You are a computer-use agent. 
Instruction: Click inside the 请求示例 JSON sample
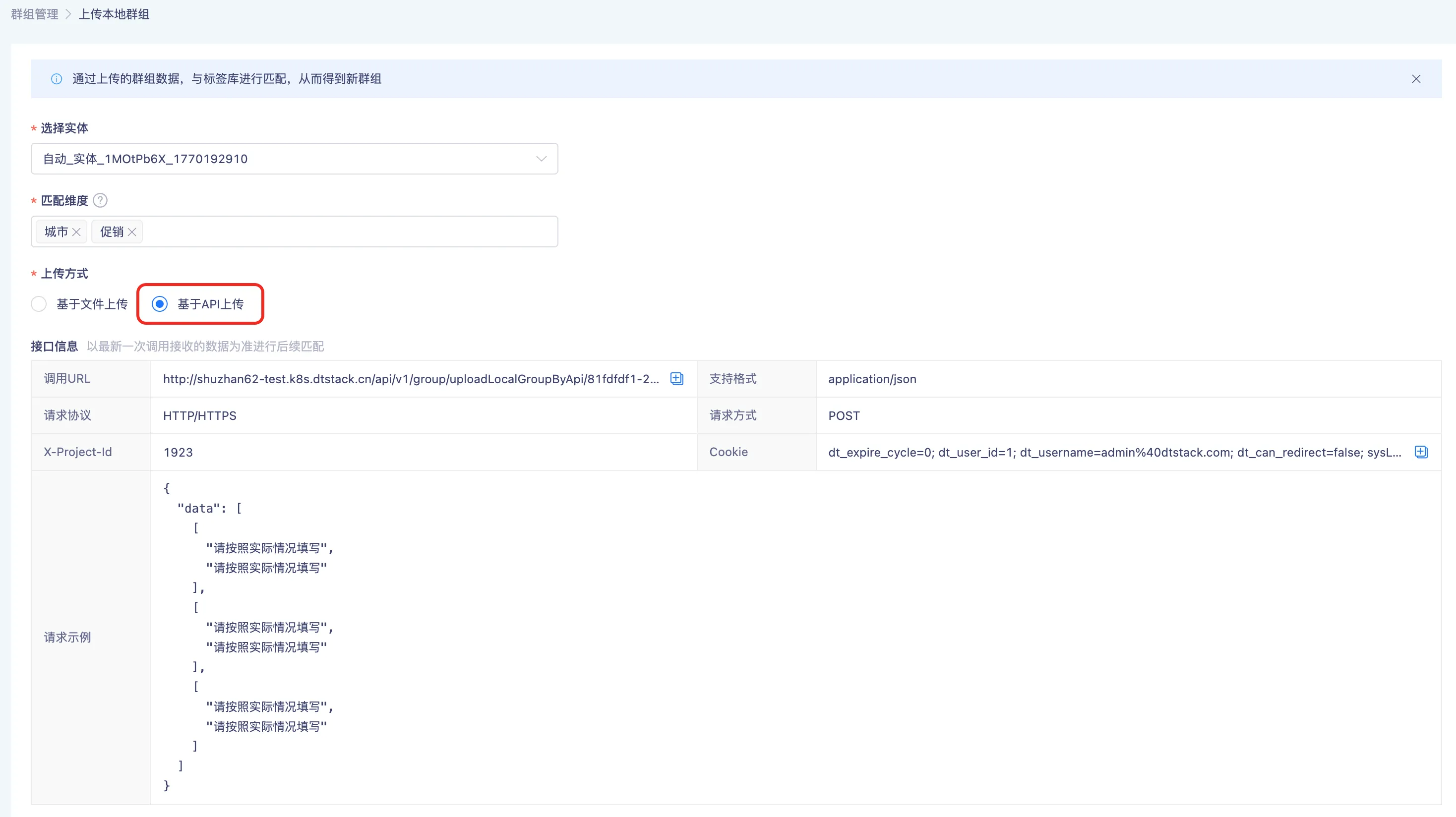pyautogui.click(x=796, y=638)
